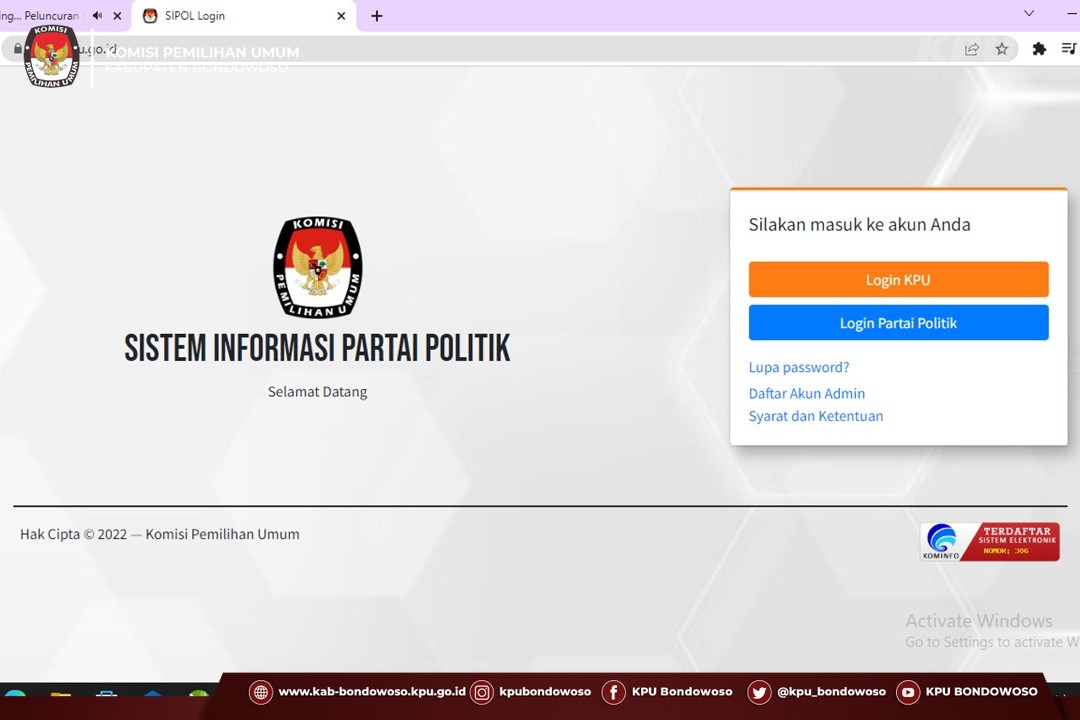The width and height of the screenshot is (1080, 720).
Task: Click the blue Login Partai Politik button
Action: pyautogui.click(x=898, y=323)
